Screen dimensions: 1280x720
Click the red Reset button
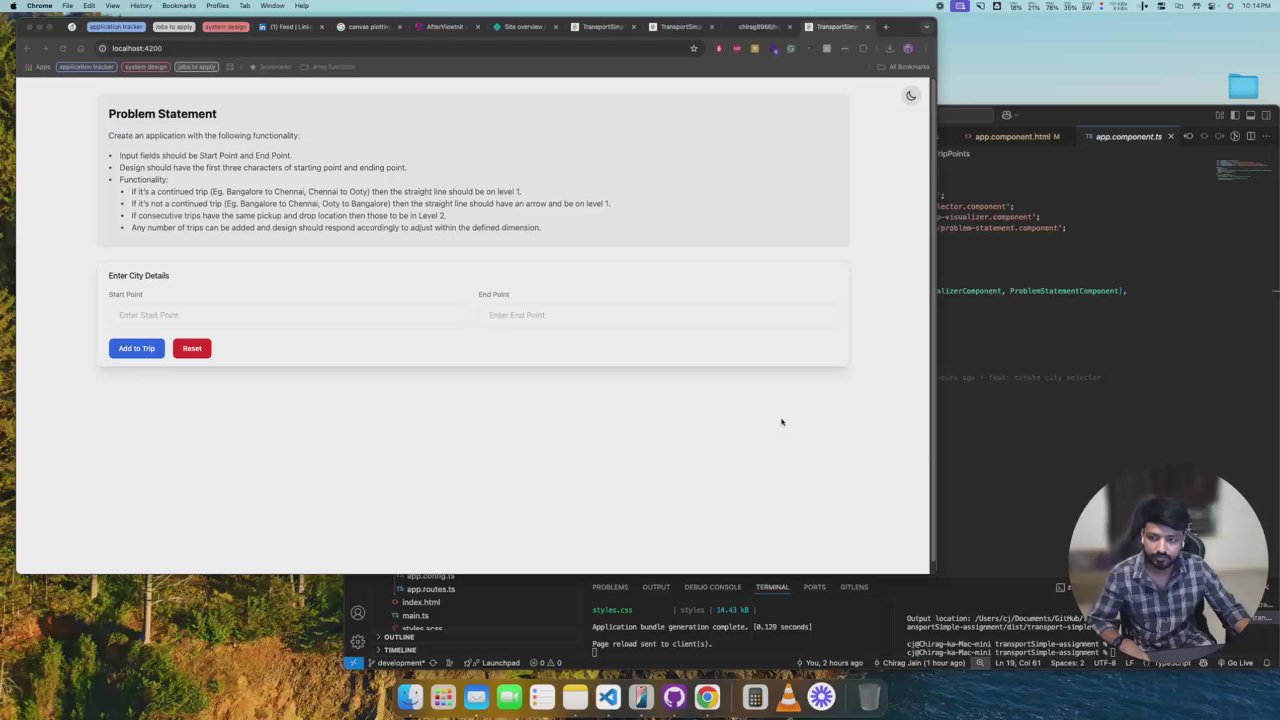pyautogui.click(x=192, y=348)
